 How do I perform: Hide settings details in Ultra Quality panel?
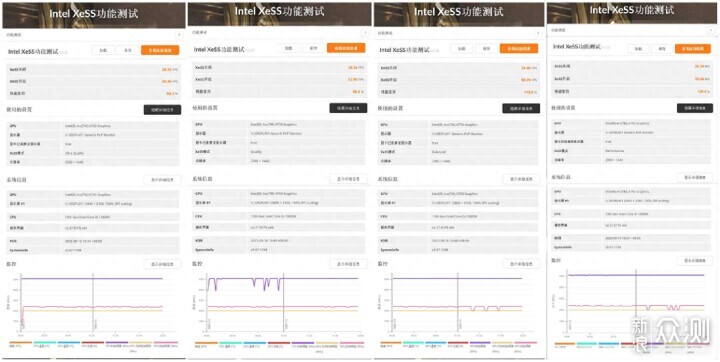(162, 110)
